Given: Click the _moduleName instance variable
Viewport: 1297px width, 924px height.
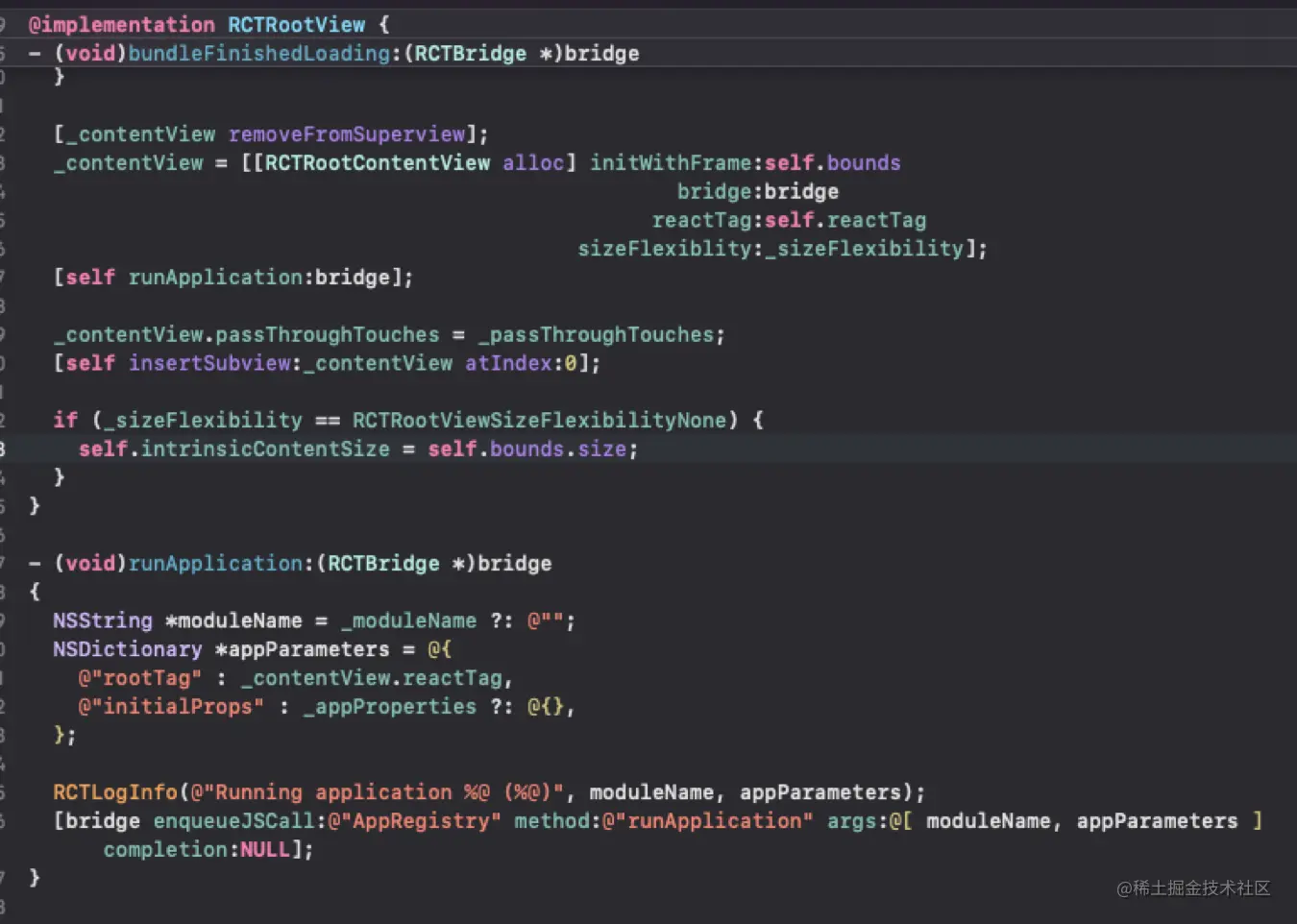Looking at the screenshot, I should 408,621.
